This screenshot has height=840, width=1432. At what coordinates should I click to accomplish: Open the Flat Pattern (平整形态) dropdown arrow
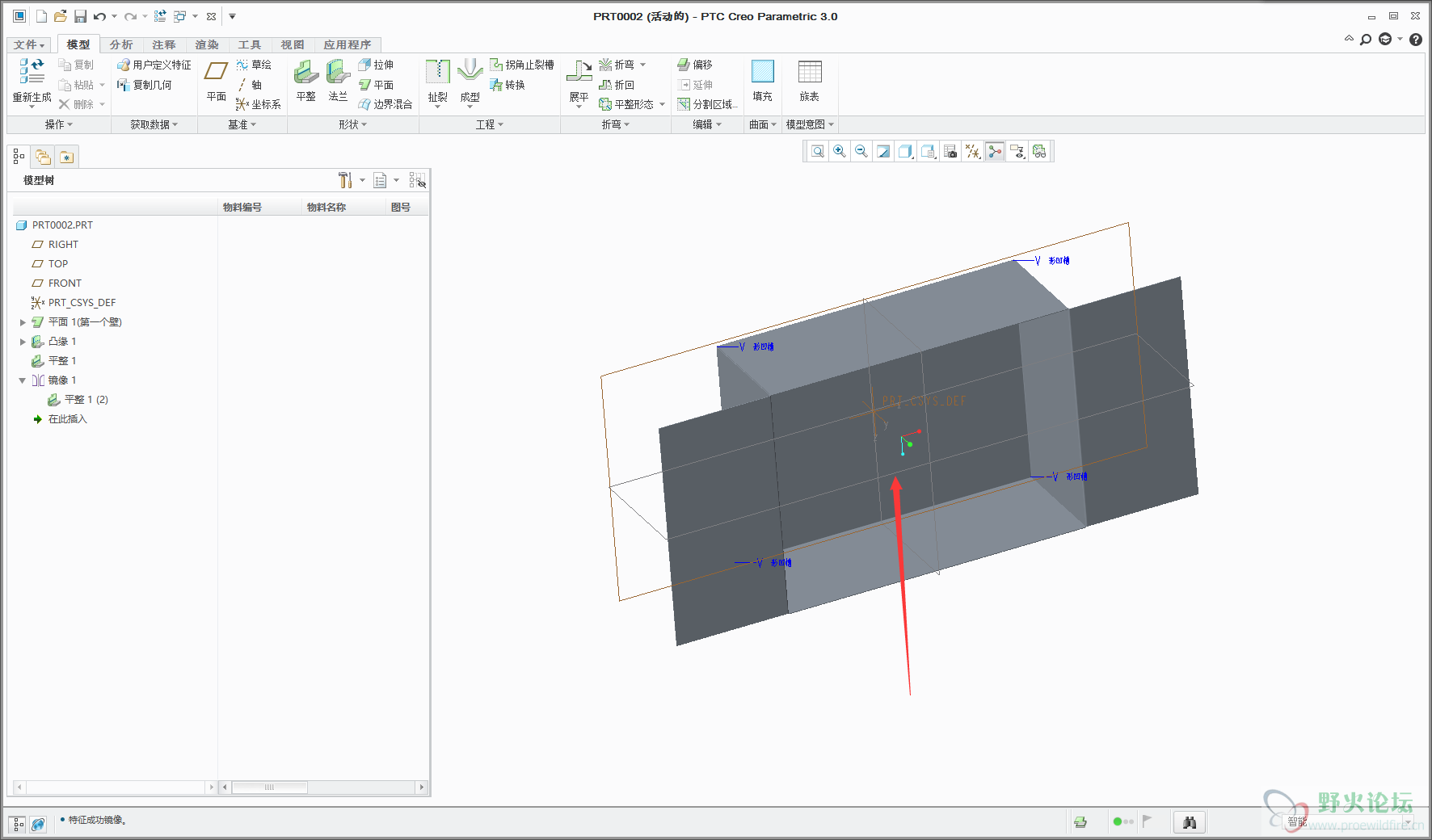click(x=662, y=104)
